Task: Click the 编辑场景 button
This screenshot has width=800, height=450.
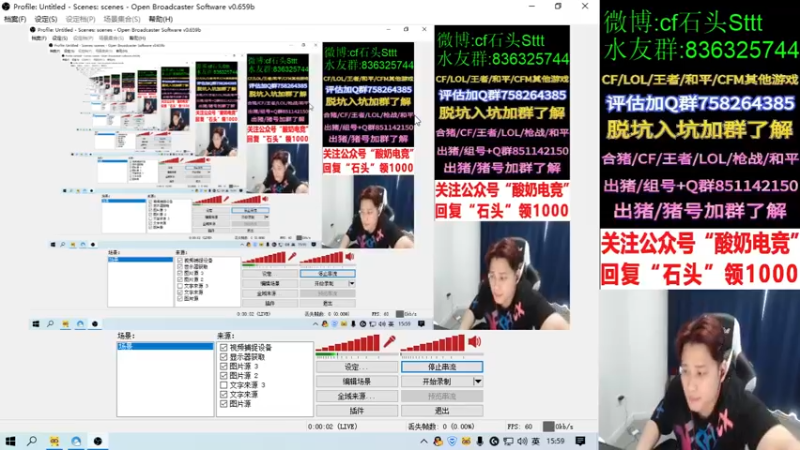Action: tap(357, 381)
